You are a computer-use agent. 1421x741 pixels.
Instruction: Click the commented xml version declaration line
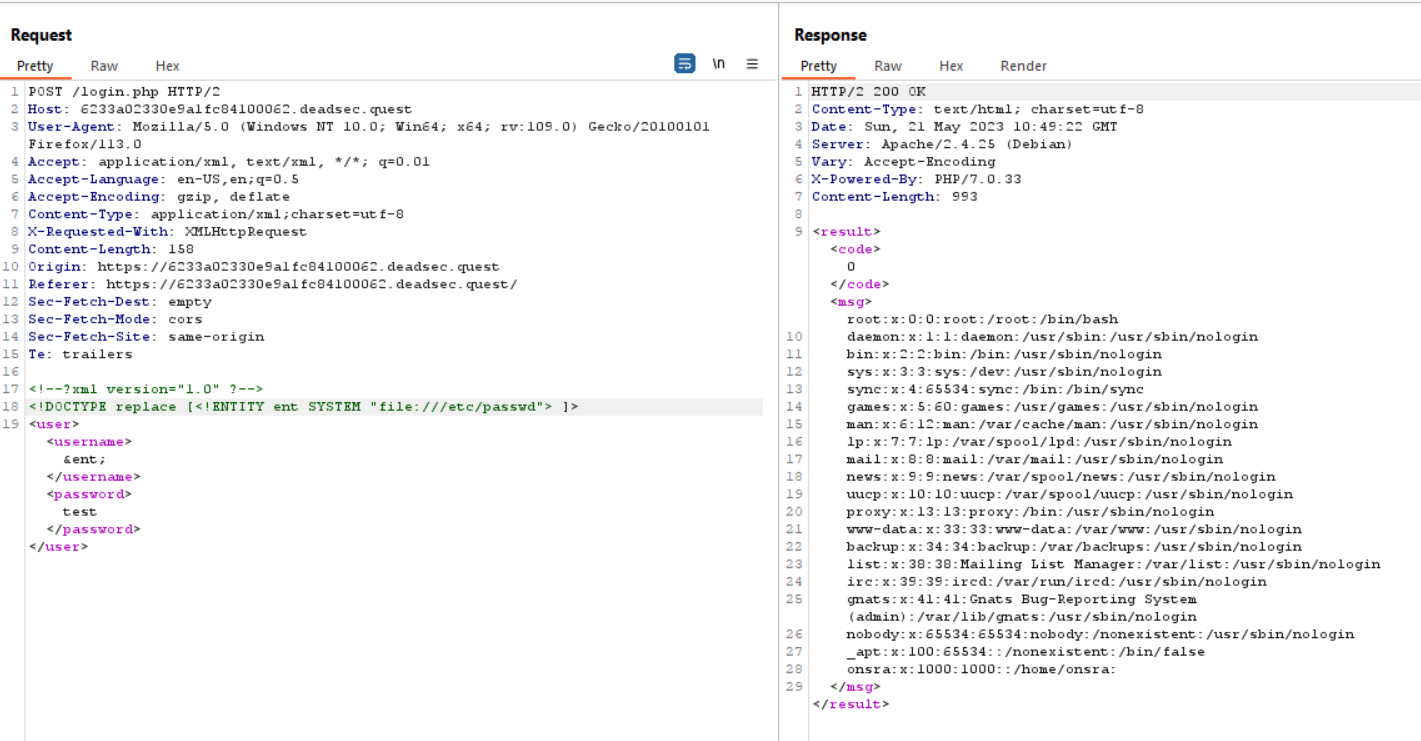click(146, 389)
